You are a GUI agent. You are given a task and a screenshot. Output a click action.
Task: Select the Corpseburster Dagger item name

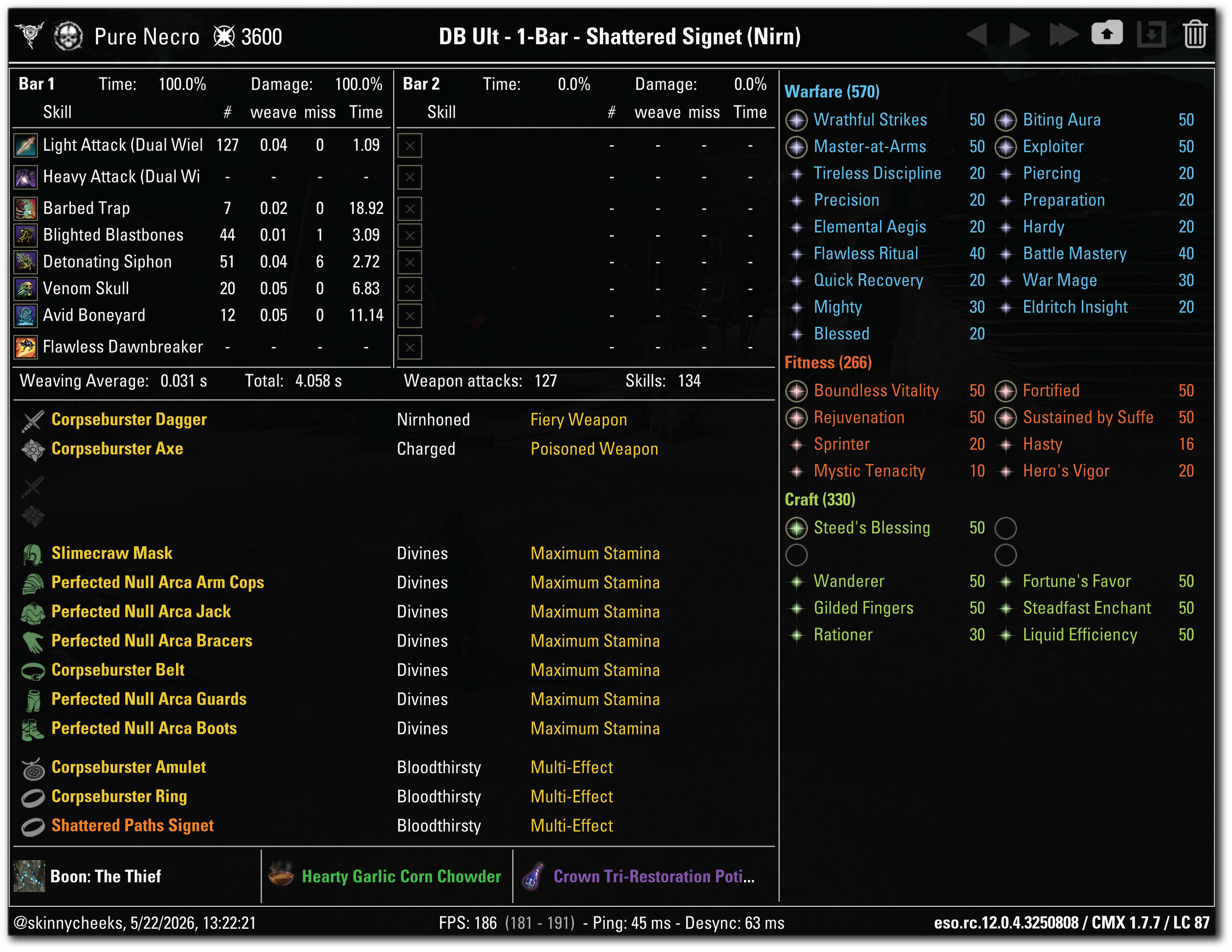(129, 419)
